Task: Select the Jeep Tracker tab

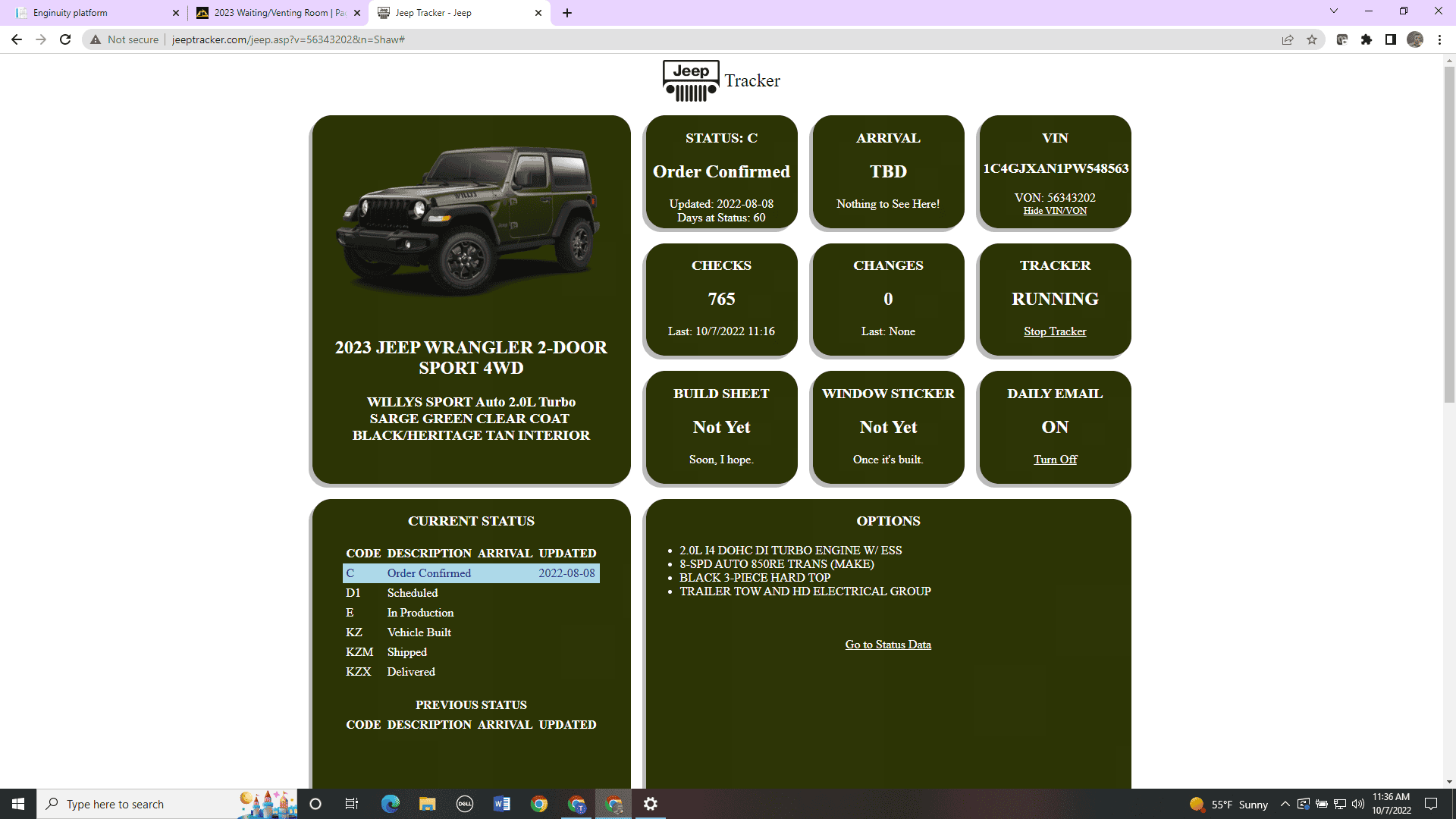Action: (x=460, y=13)
